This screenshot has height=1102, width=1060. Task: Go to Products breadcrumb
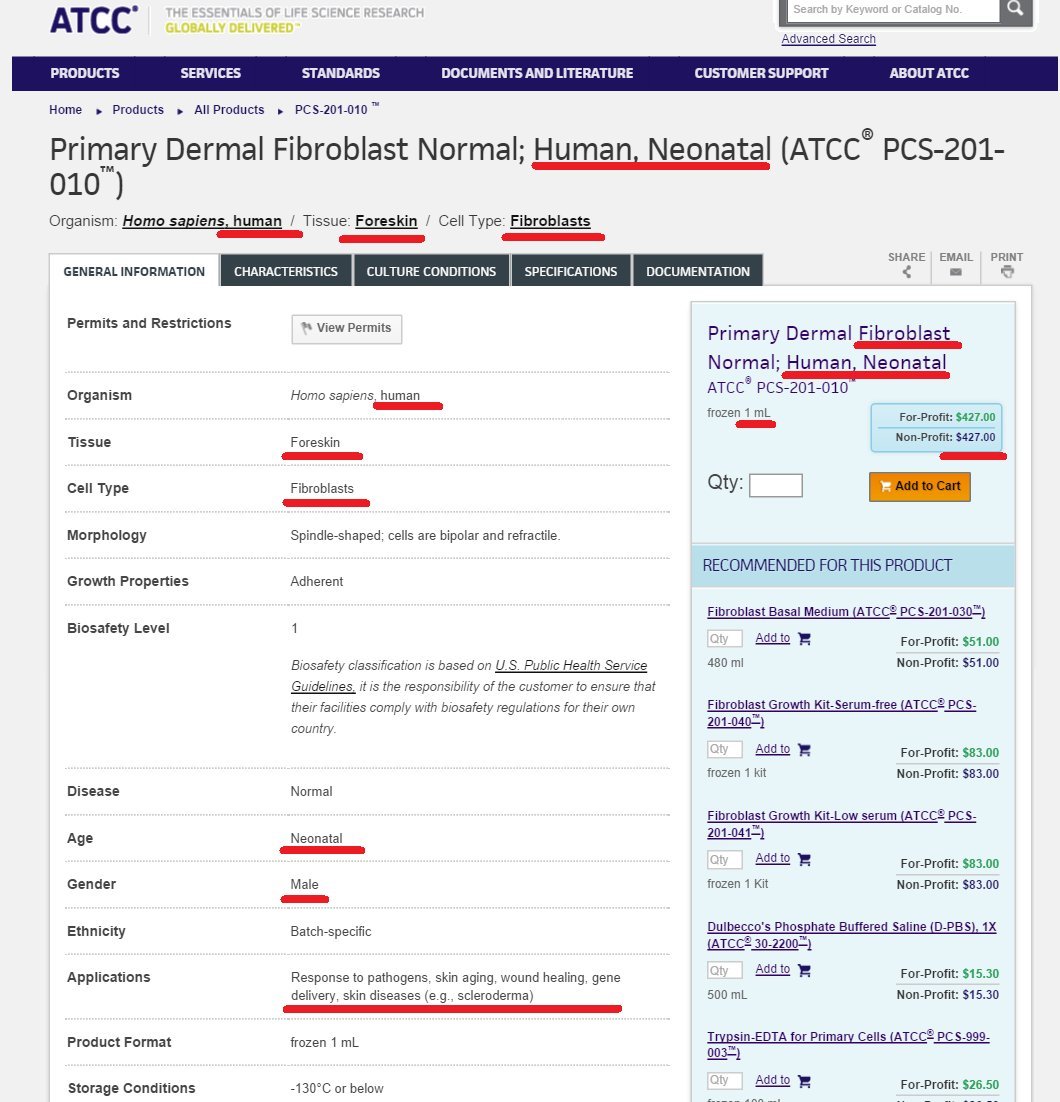click(x=138, y=110)
